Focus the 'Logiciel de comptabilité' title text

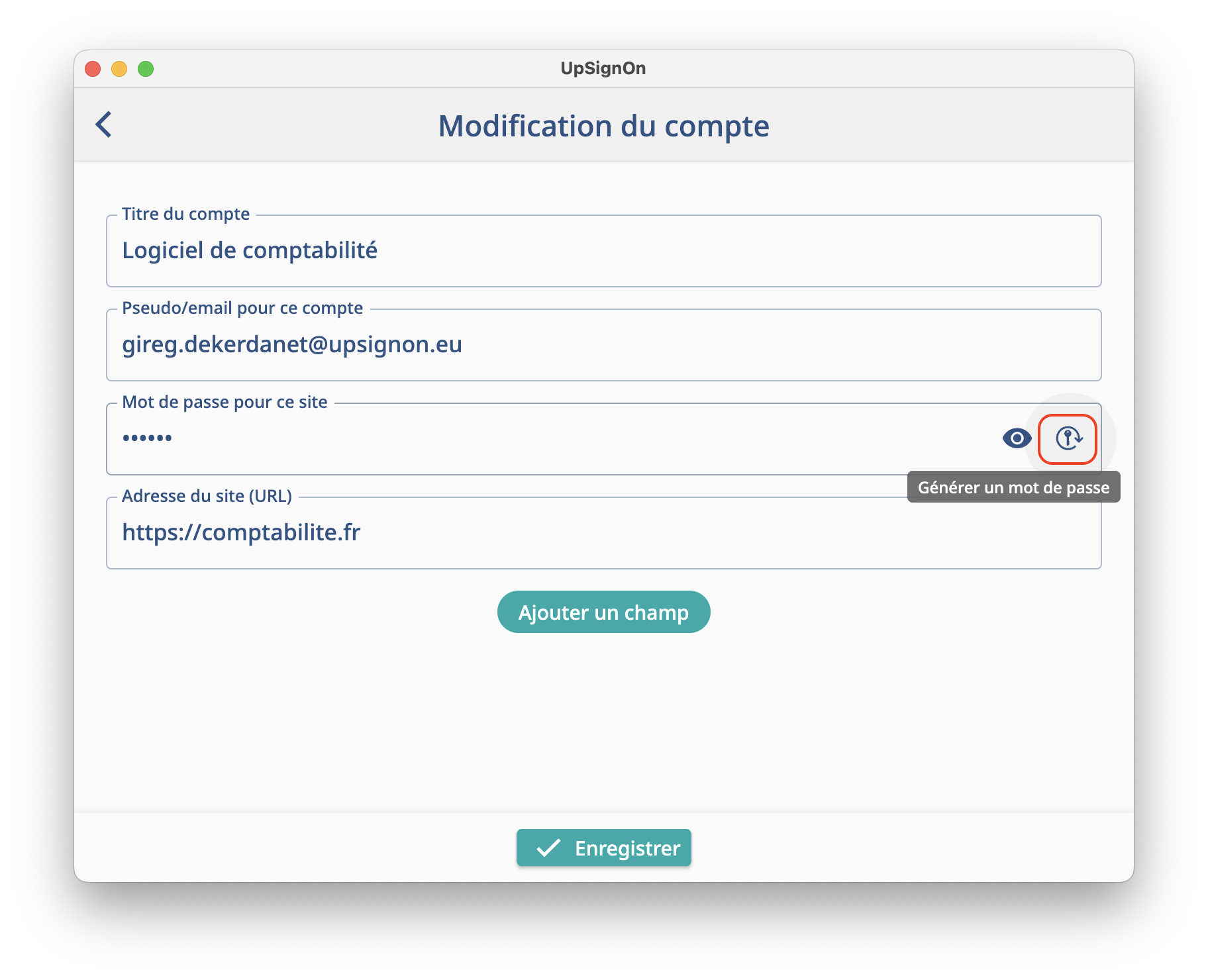point(250,251)
